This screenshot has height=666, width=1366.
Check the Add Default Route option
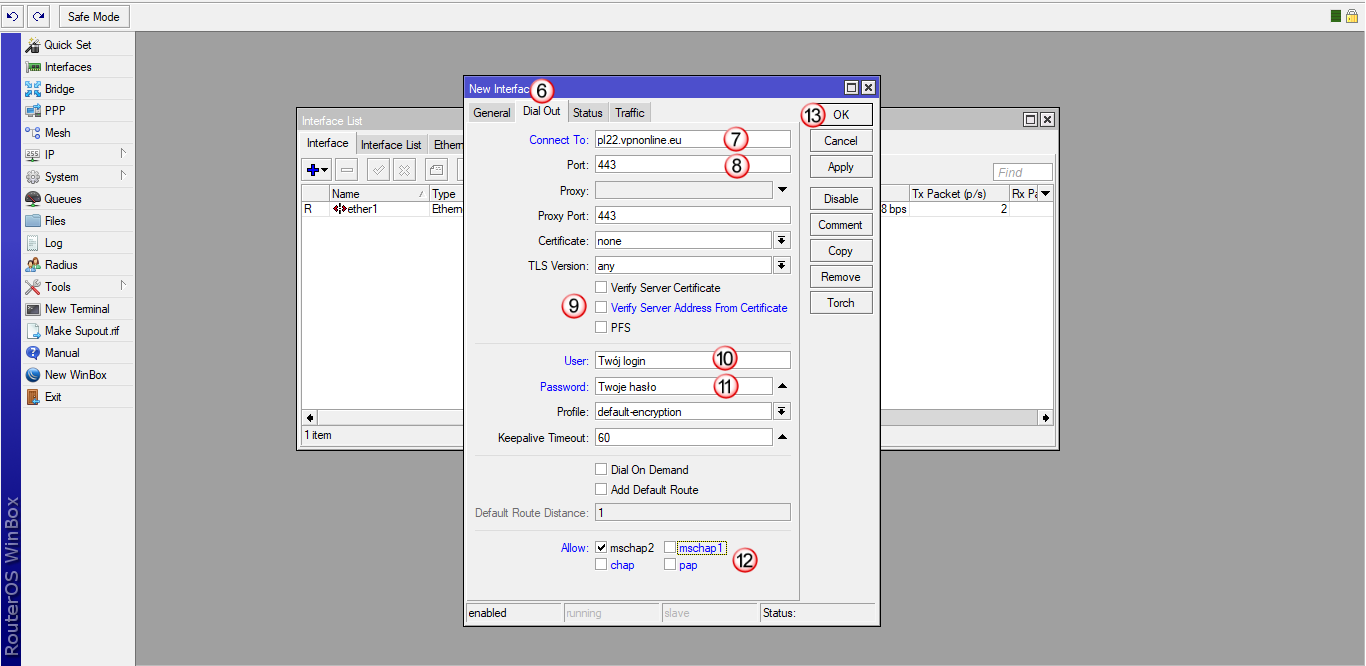[601, 490]
